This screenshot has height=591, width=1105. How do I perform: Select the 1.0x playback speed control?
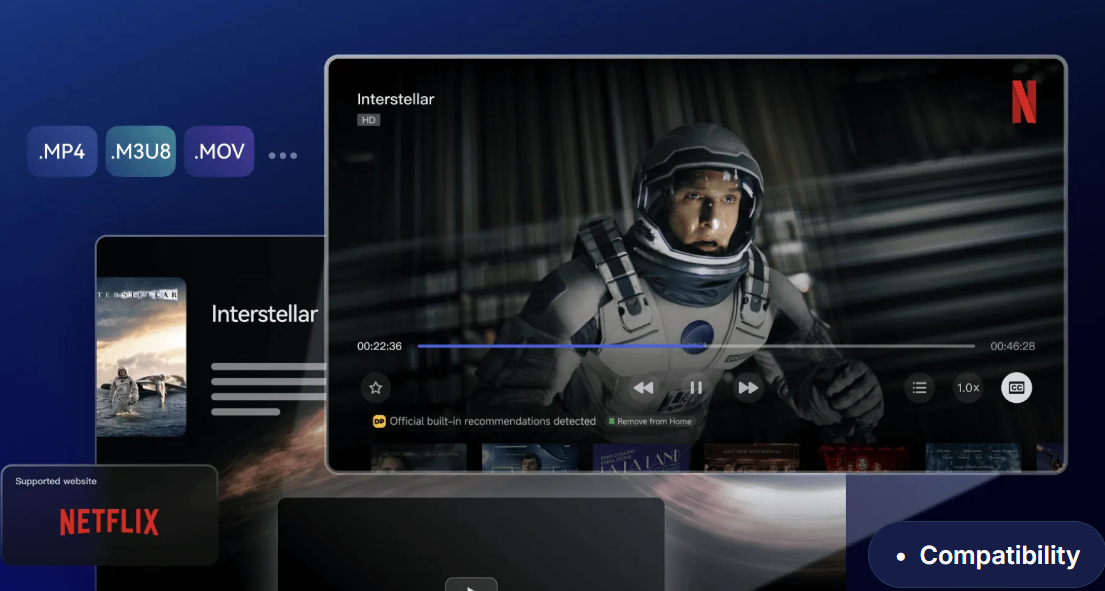(967, 387)
